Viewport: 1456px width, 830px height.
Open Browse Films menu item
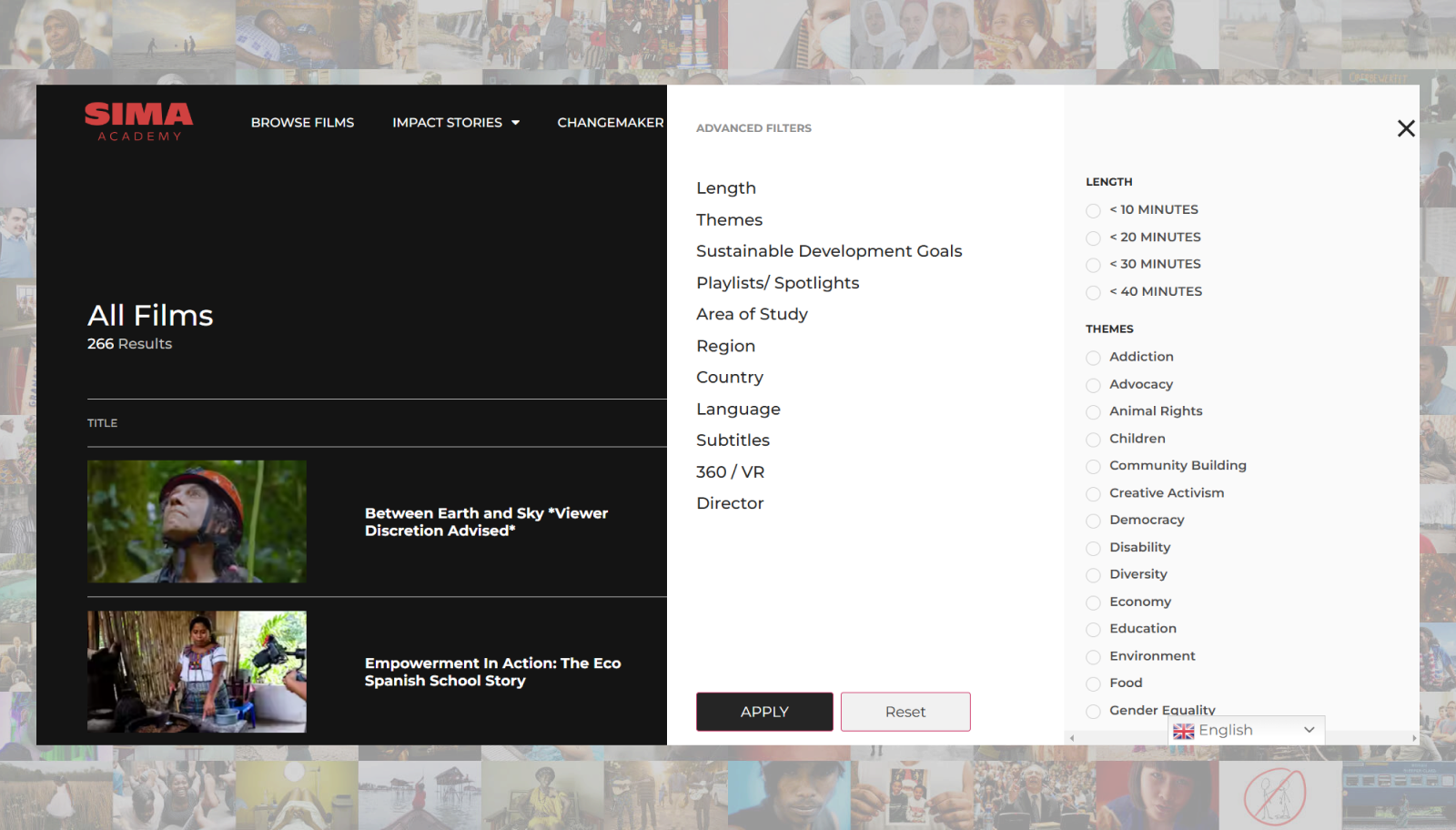pos(302,122)
